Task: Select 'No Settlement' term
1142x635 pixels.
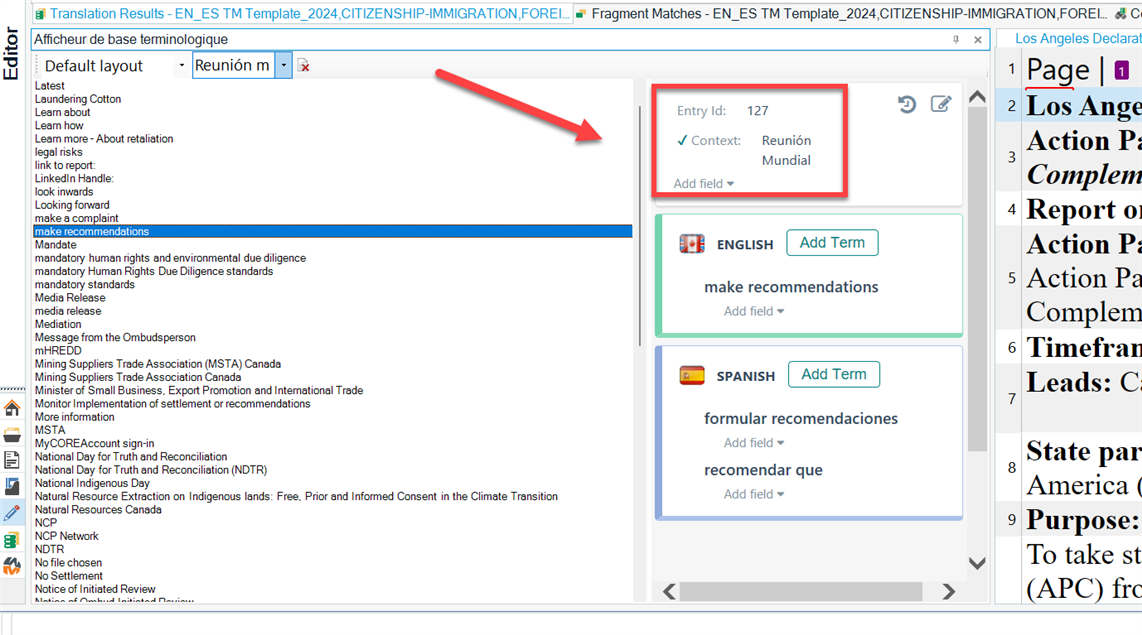Action: coord(68,576)
